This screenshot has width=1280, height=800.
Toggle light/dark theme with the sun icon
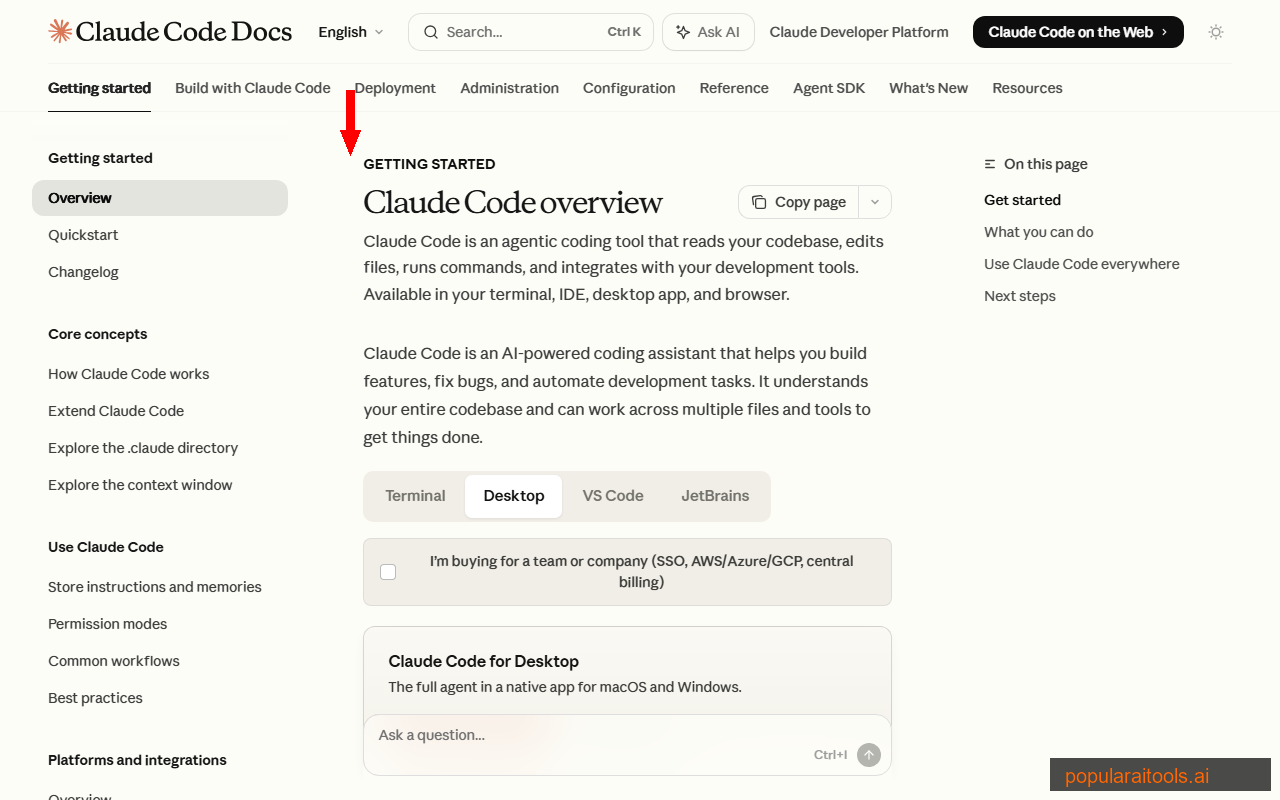click(1216, 32)
